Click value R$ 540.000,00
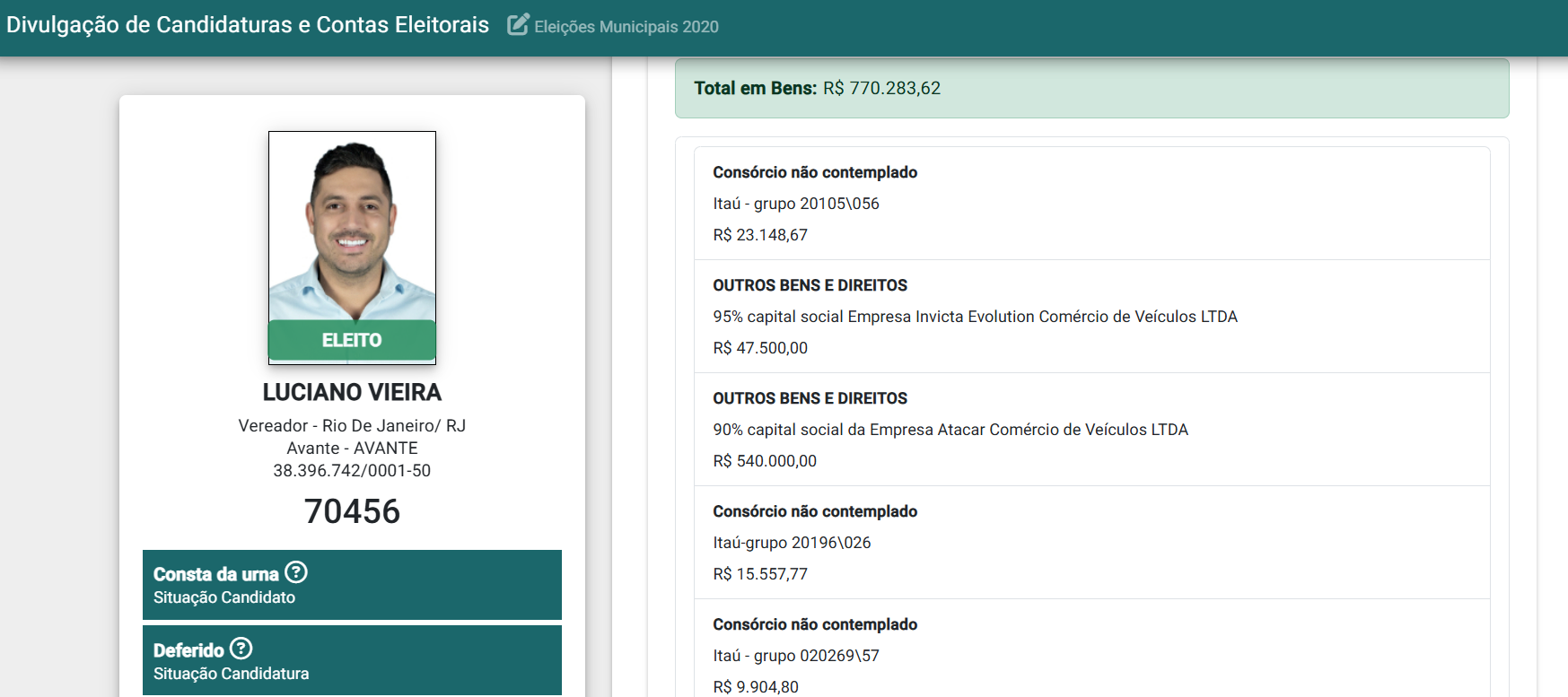The image size is (1568, 697). pyautogui.click(x=765, y=461)
